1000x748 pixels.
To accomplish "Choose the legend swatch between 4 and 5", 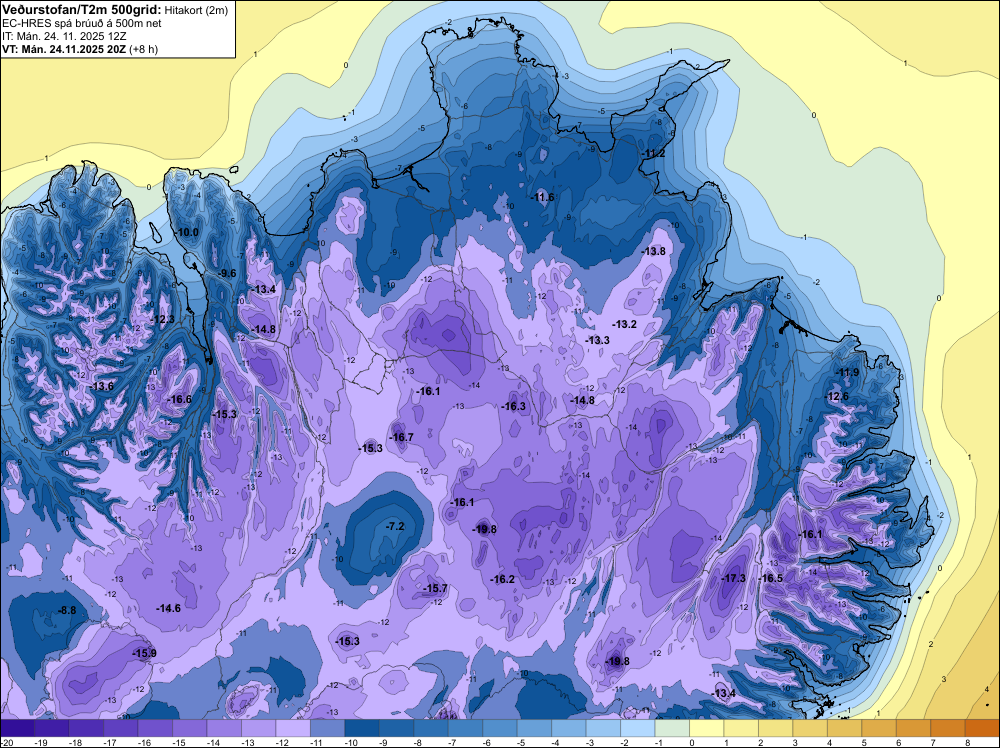I will tap(844, 728).
